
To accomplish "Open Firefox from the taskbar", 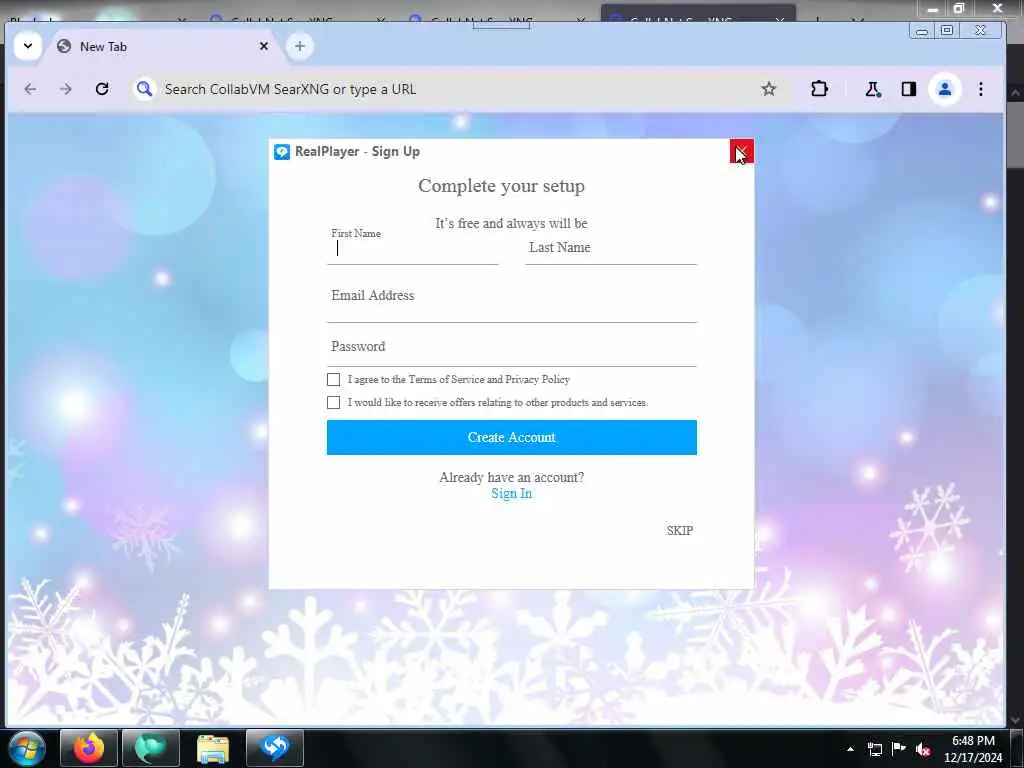I will pos(89,748).
